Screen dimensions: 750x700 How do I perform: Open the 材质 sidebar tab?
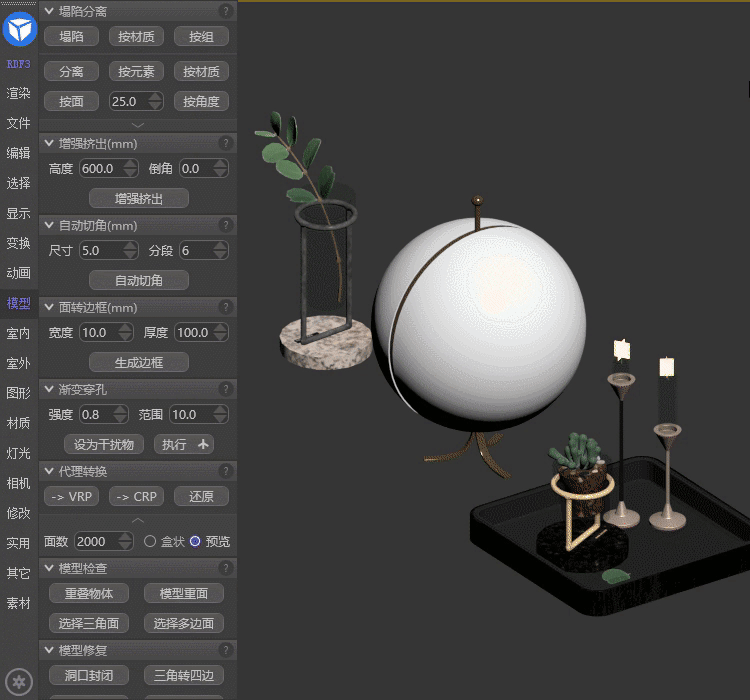point(19,423)
